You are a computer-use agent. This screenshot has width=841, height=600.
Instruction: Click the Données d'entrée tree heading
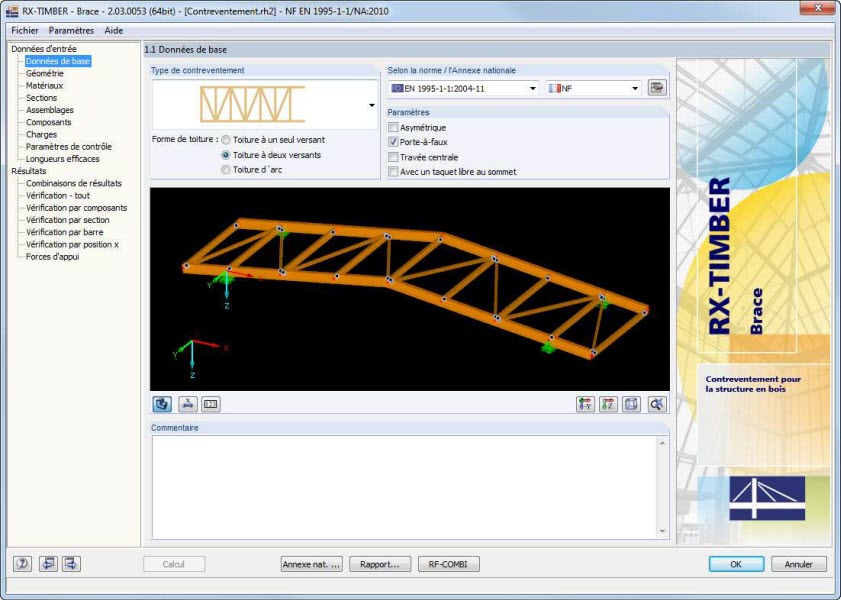click(44, 49)
